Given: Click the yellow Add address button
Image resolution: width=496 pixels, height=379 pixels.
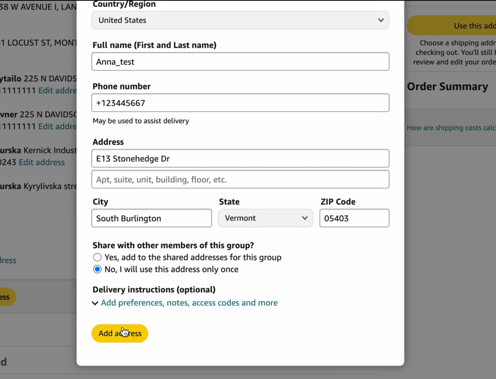Looking at the screenshot, I should tap(120, 333).
